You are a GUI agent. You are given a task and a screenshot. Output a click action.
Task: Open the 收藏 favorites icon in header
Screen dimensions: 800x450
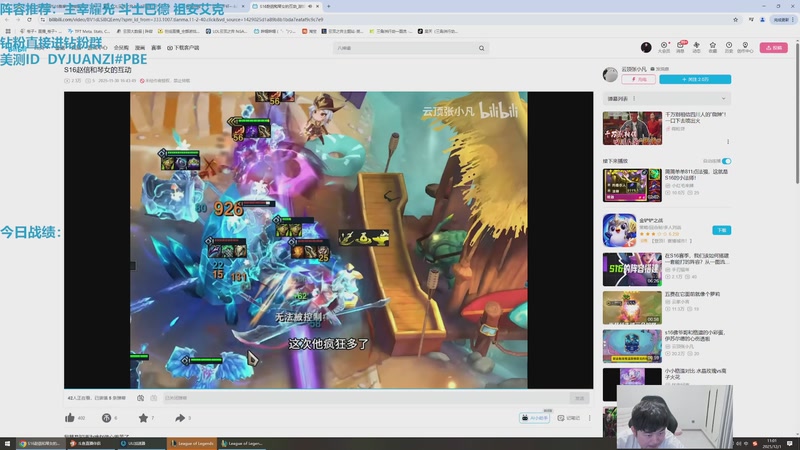pos(713,47)
